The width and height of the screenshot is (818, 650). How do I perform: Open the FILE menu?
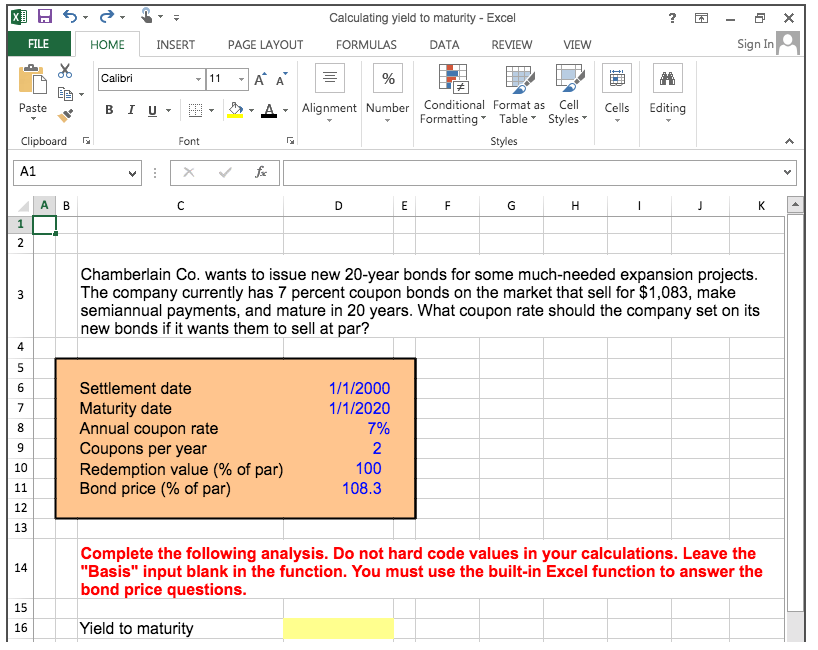click(38, 44)
